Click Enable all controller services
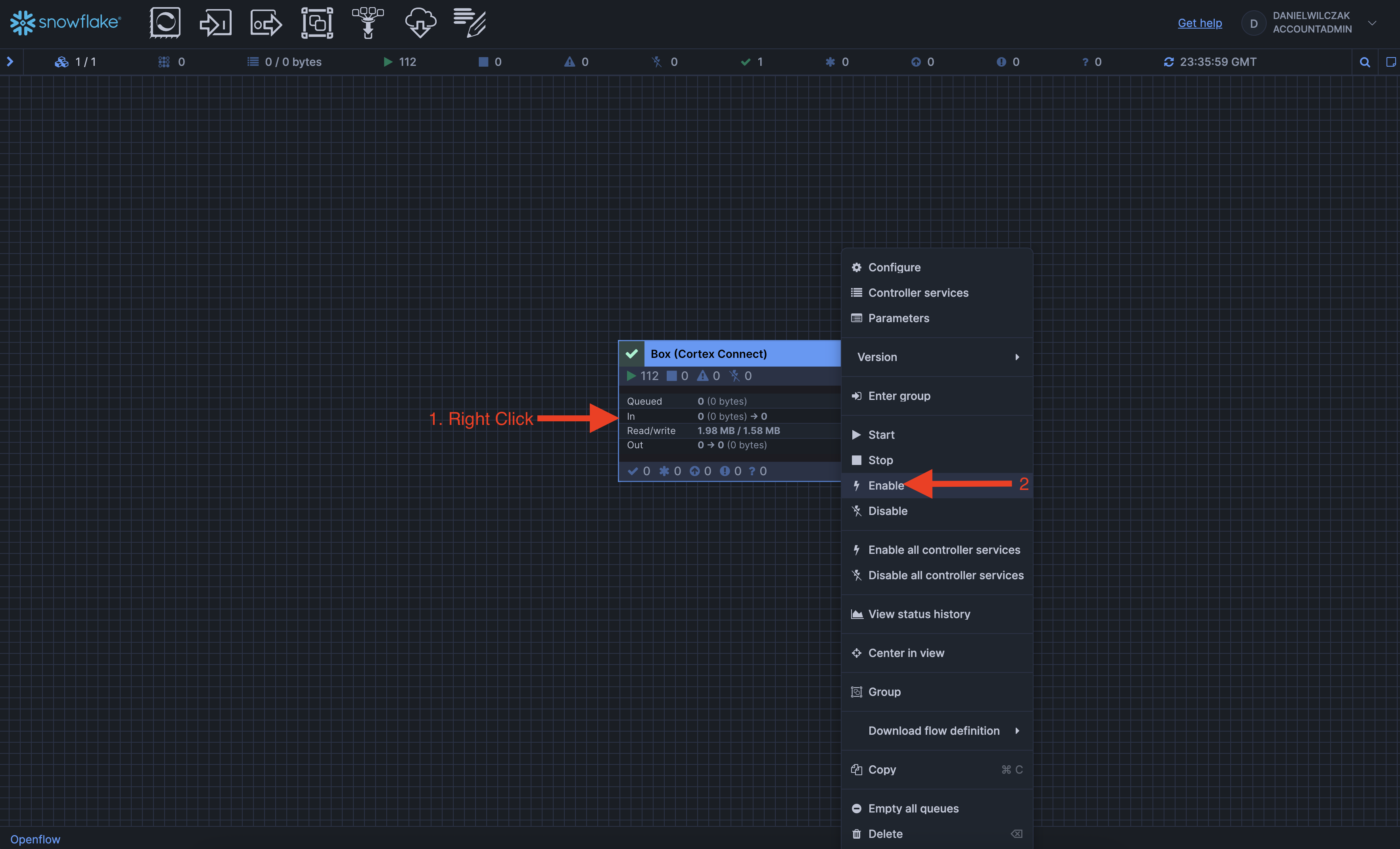The width and height of the screenshot is (1400, 849). click(x=944, y=549)
